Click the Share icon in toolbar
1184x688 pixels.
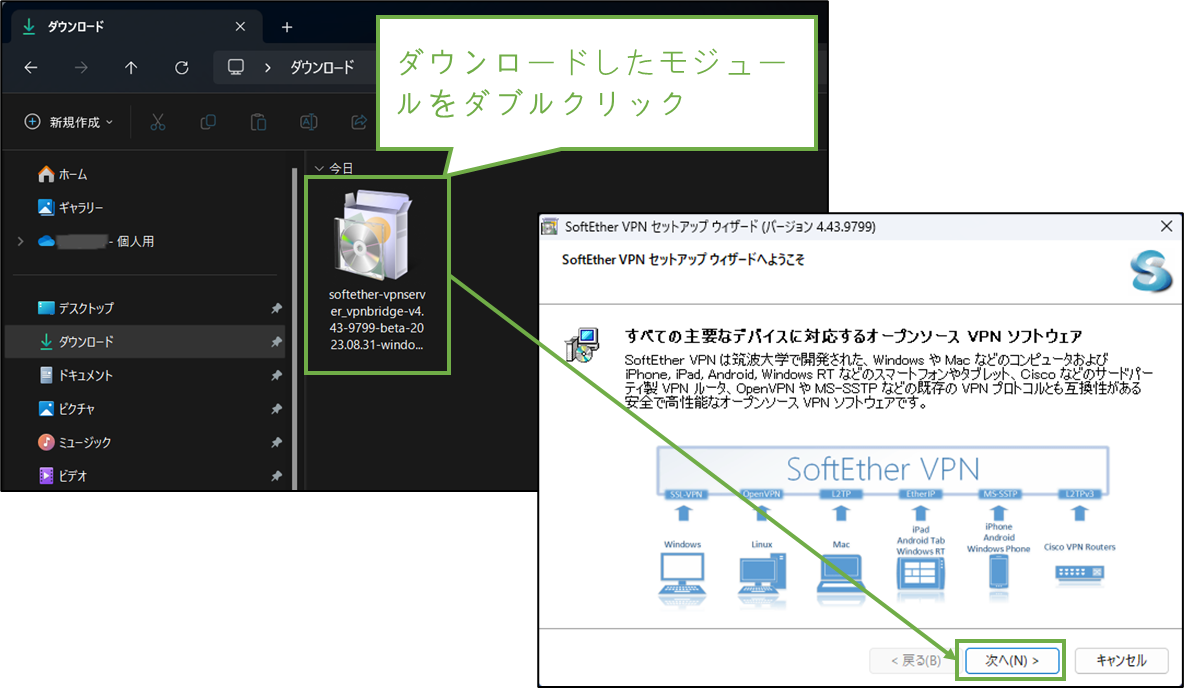point(359,122)
